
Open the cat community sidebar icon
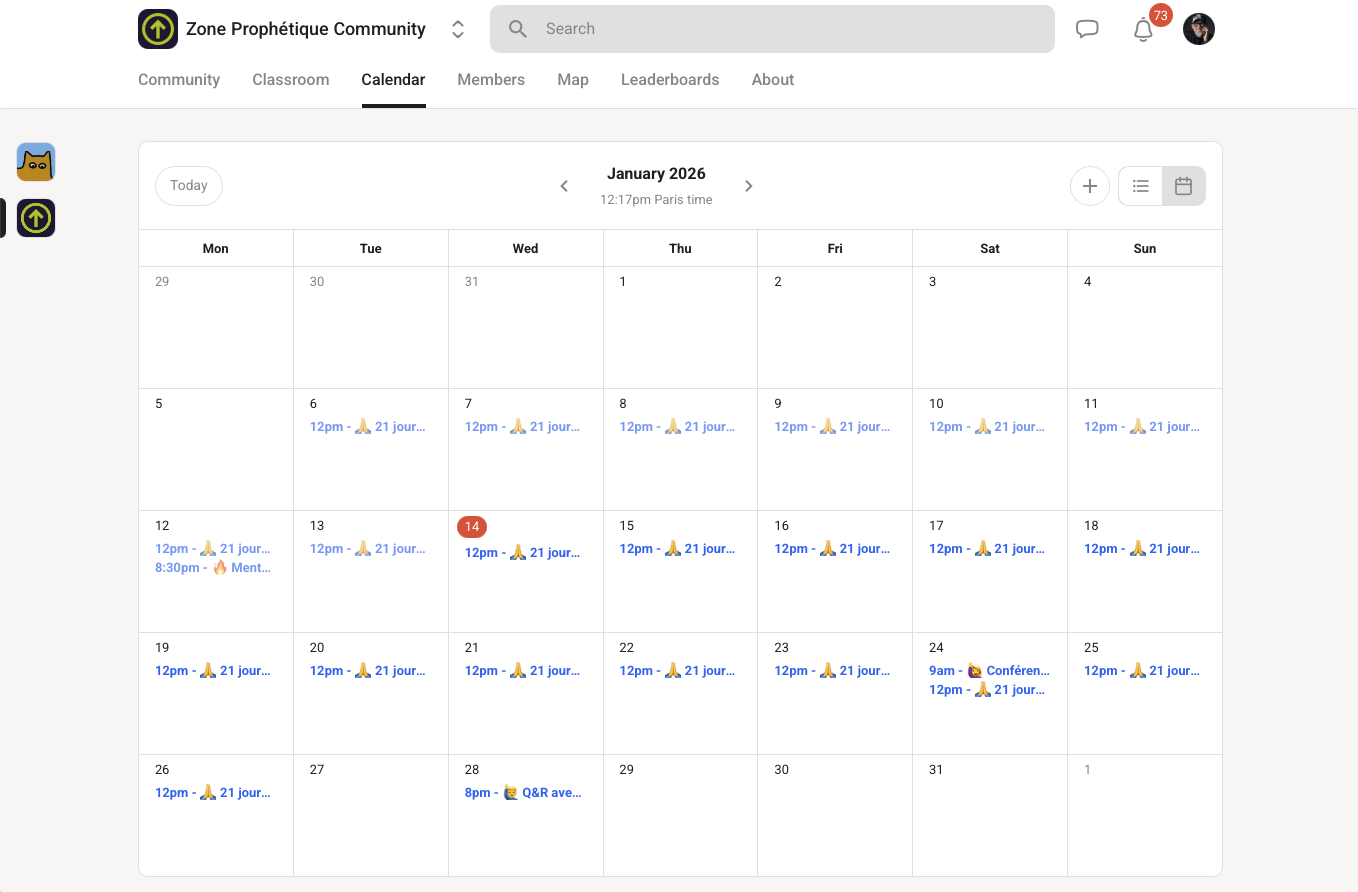point(36,162)
